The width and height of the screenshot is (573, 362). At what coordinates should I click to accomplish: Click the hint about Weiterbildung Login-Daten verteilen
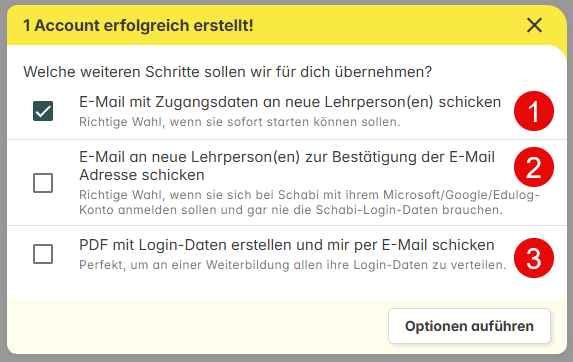point(293,264)
